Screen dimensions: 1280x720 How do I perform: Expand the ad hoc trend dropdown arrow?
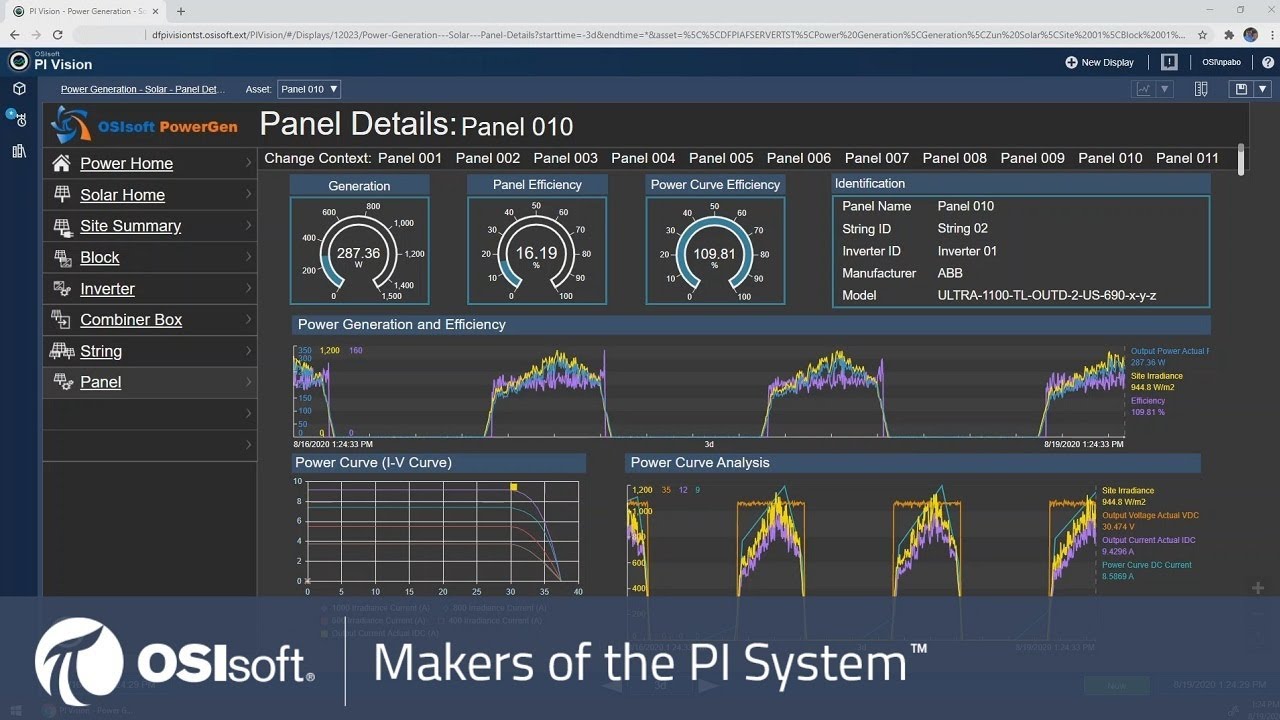[1164, 89]
